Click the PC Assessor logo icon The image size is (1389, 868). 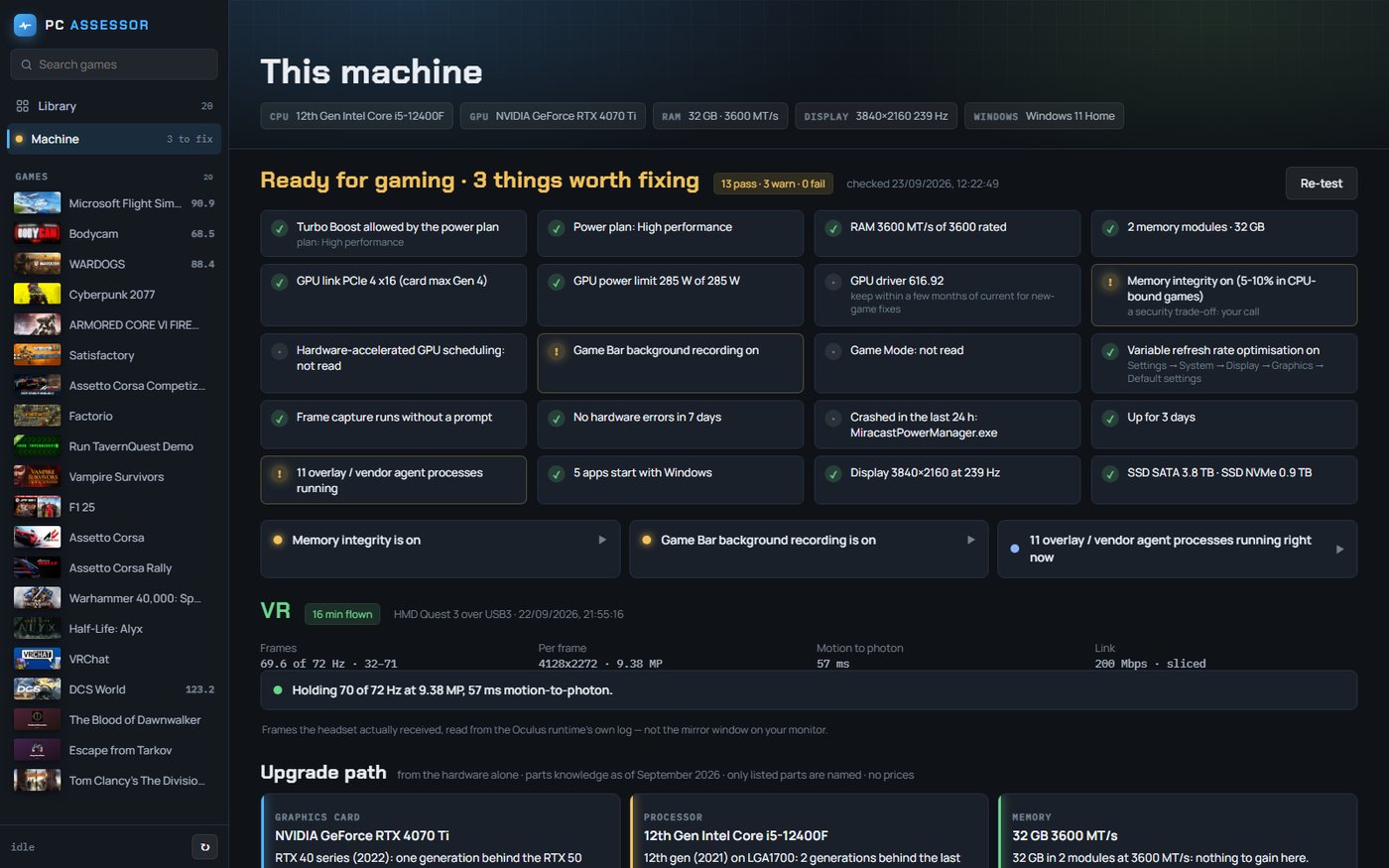[25, 25]
